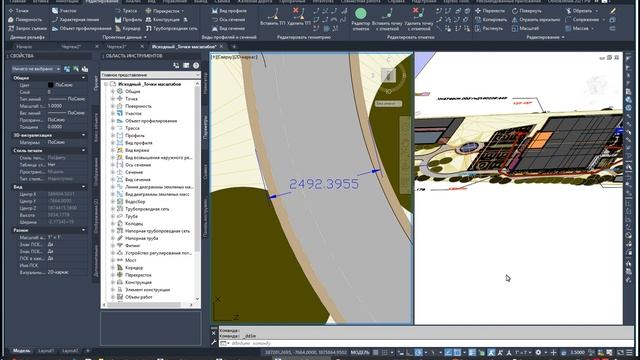Image resolution: width=640 pixels, height=360 pixels.
Task: Click Вставить ТП geometry tool
Action: coord(273,17)
